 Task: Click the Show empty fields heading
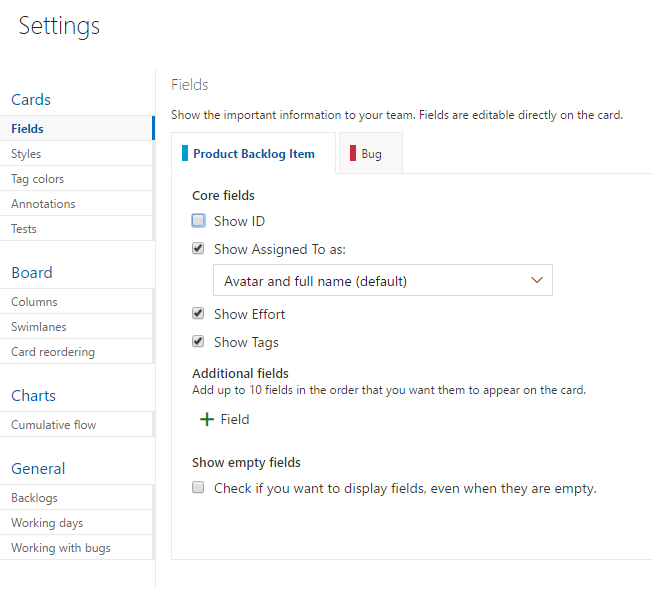(246, 462)
